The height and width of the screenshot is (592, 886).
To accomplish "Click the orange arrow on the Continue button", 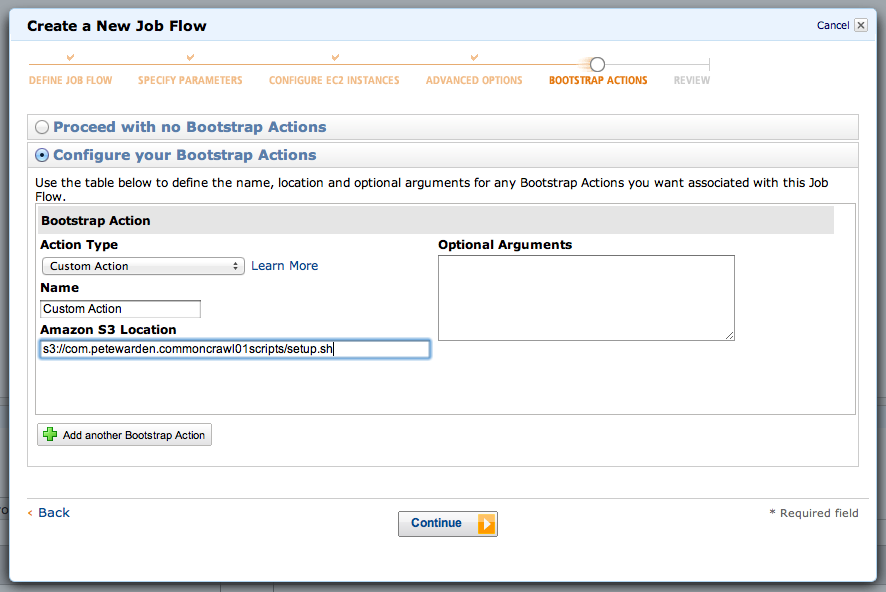I will (486, 524).
